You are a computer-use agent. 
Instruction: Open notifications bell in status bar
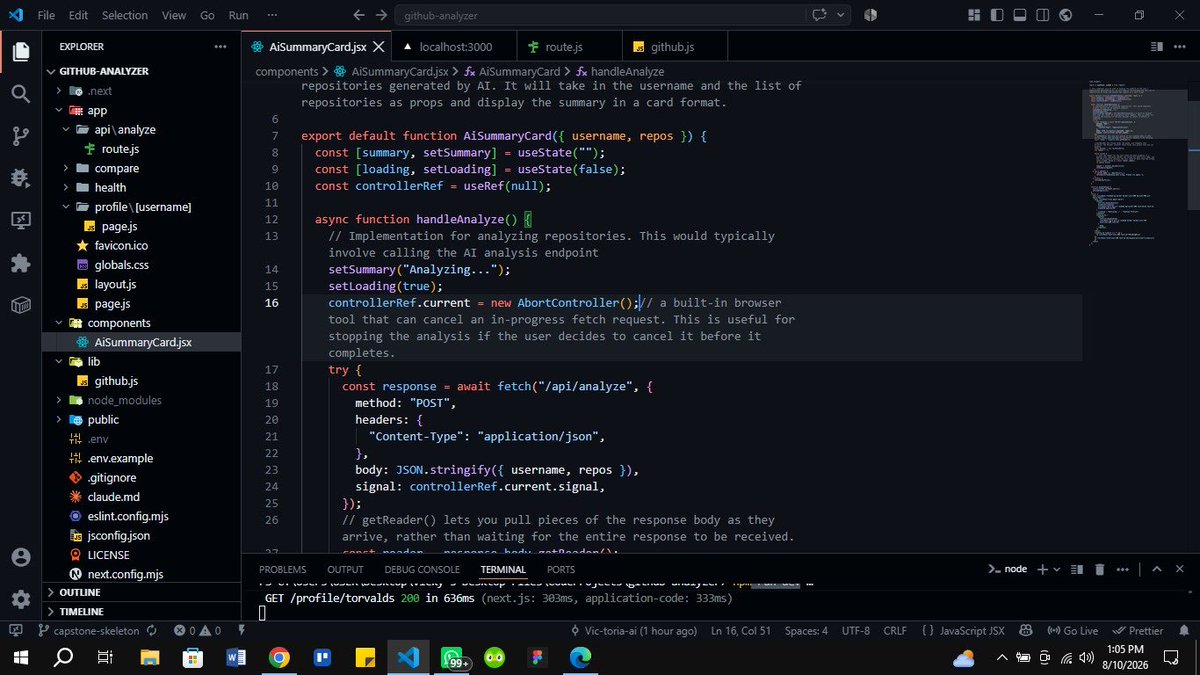1183,631
